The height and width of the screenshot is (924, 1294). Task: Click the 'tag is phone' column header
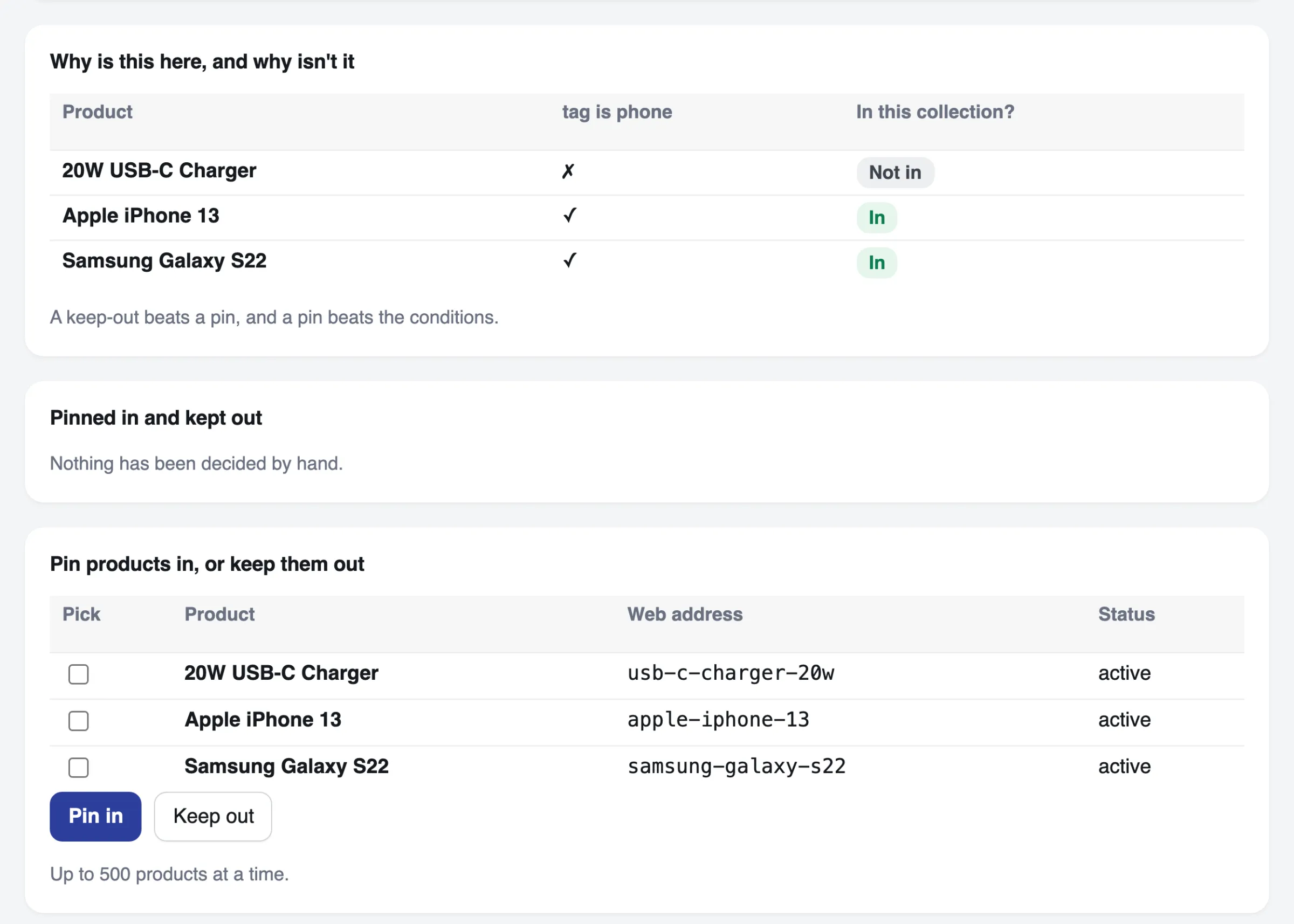click(x=617, y=112)
